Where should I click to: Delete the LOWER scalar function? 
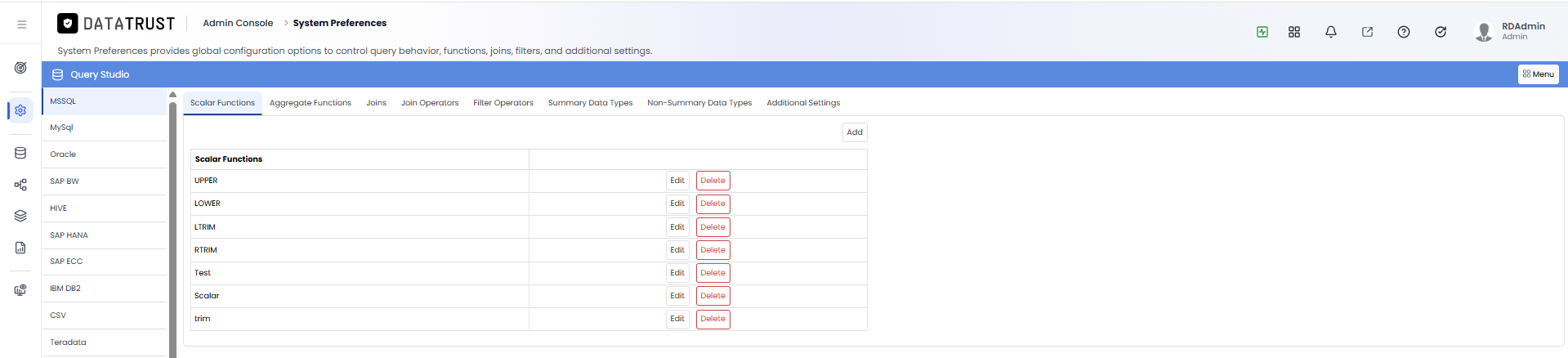[x=713, y=204]
